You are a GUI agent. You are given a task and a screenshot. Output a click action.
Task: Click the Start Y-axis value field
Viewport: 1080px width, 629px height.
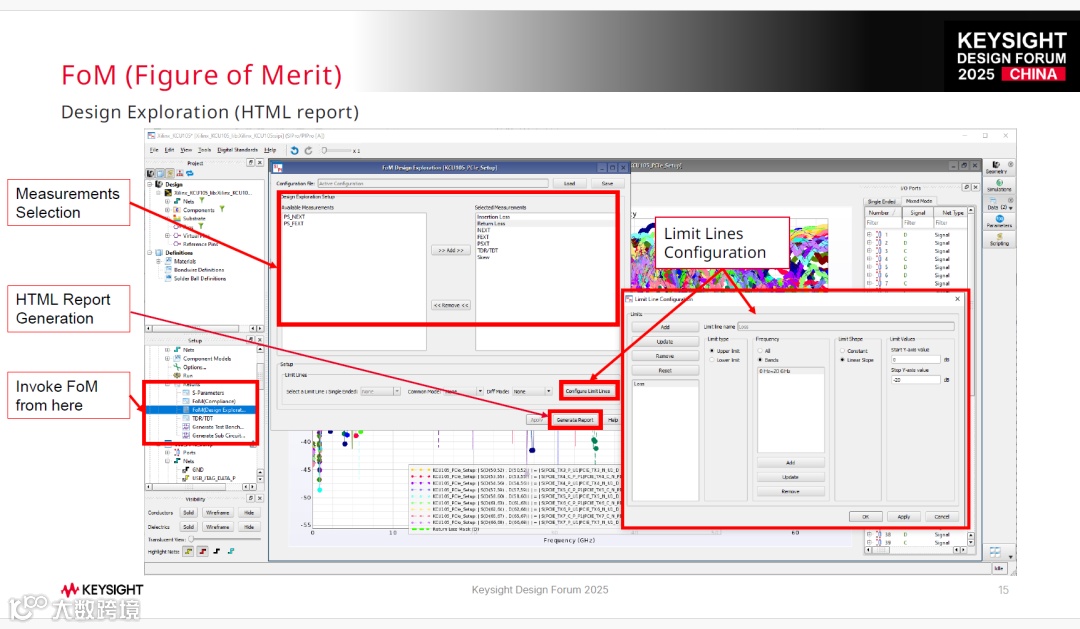(915, 360)
